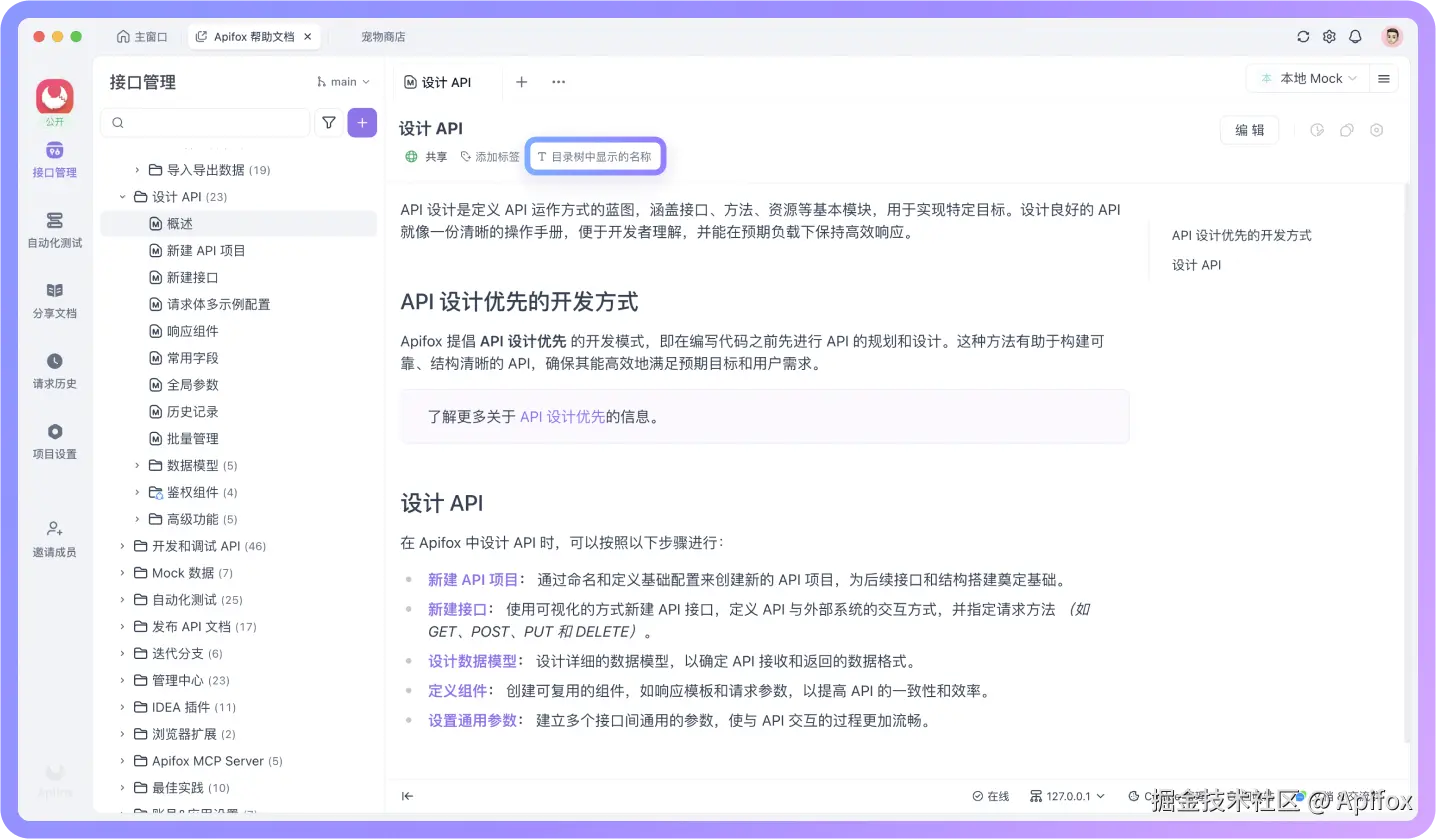Open 新建 API 项目 link

point(473,579)
